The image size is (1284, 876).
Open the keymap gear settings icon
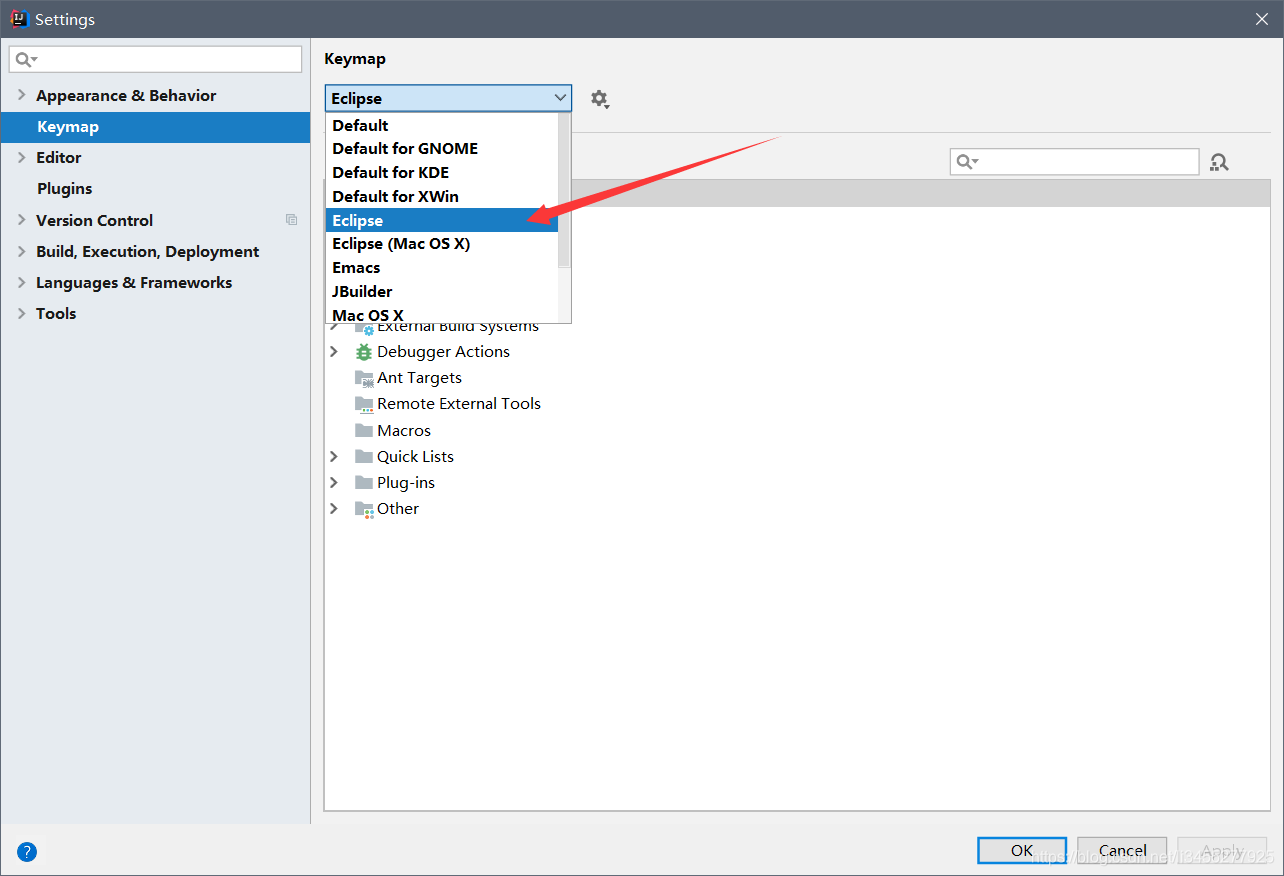pos(599,98)
